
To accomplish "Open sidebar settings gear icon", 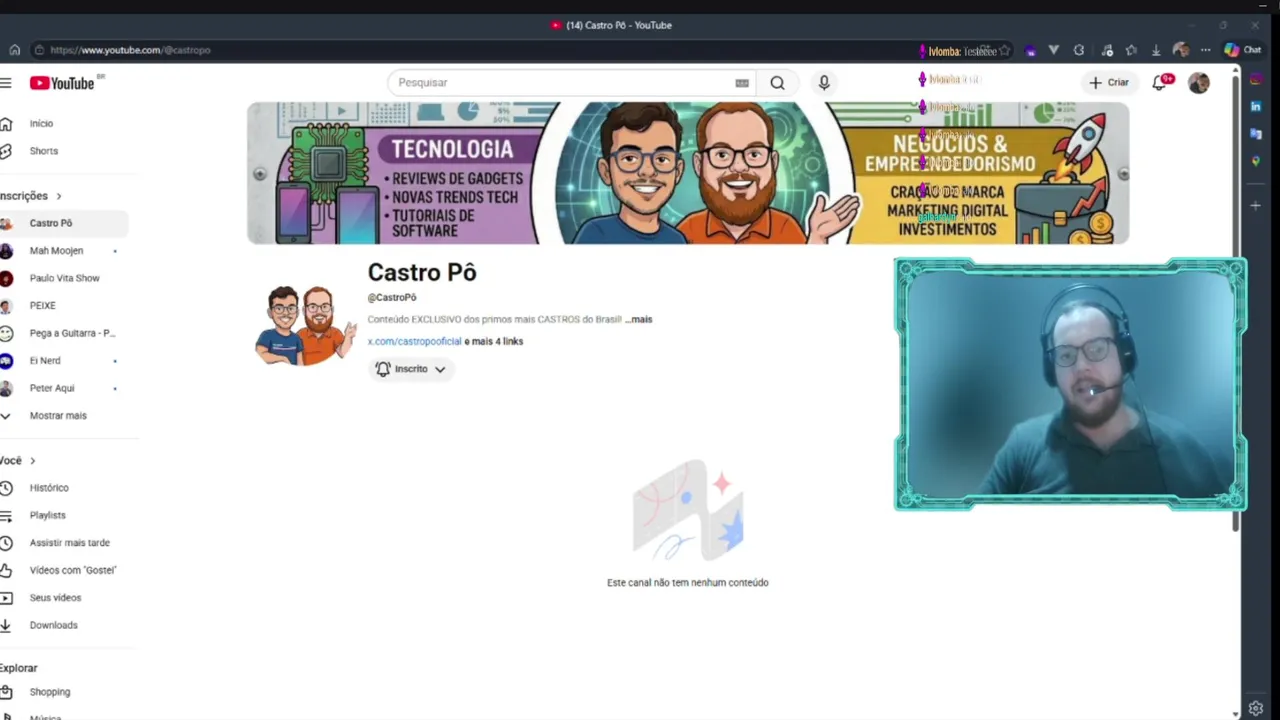I will [1256, 708].
